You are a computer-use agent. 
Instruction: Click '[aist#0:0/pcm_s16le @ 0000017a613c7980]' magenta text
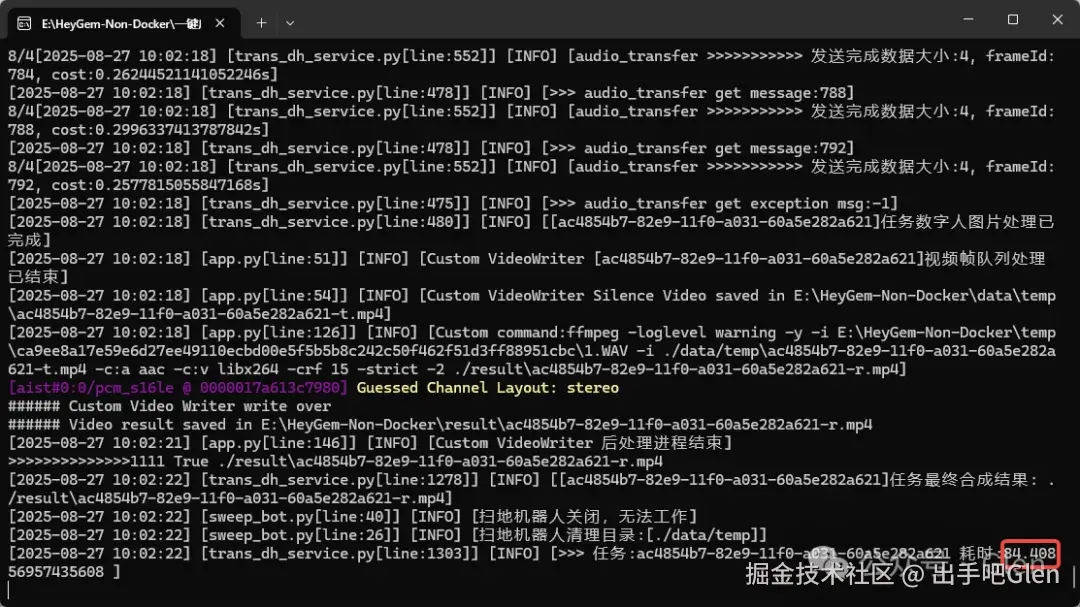(178, 388)
